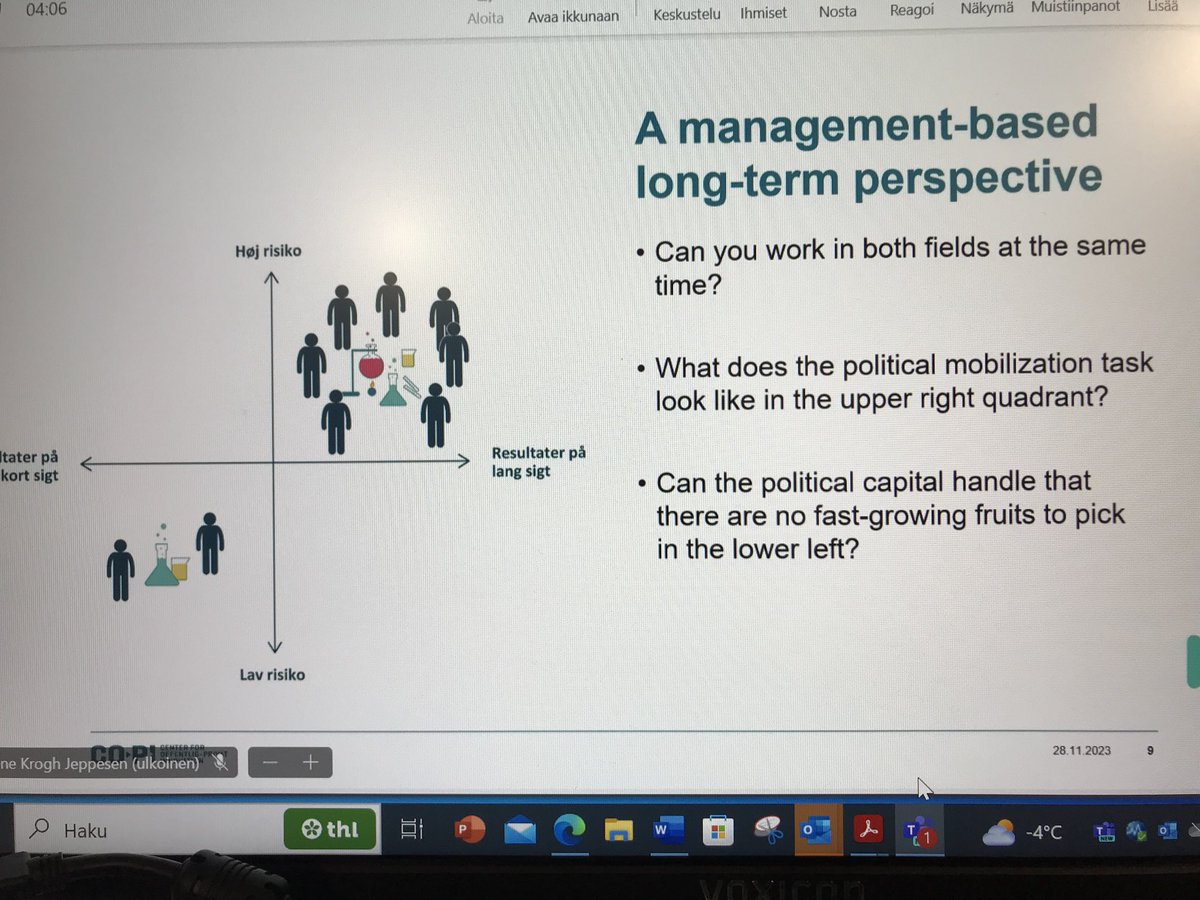This screenshot has width=1200, height=900.
Task: Open the Keskustelu chat panel
Action: tap(686, 14)
